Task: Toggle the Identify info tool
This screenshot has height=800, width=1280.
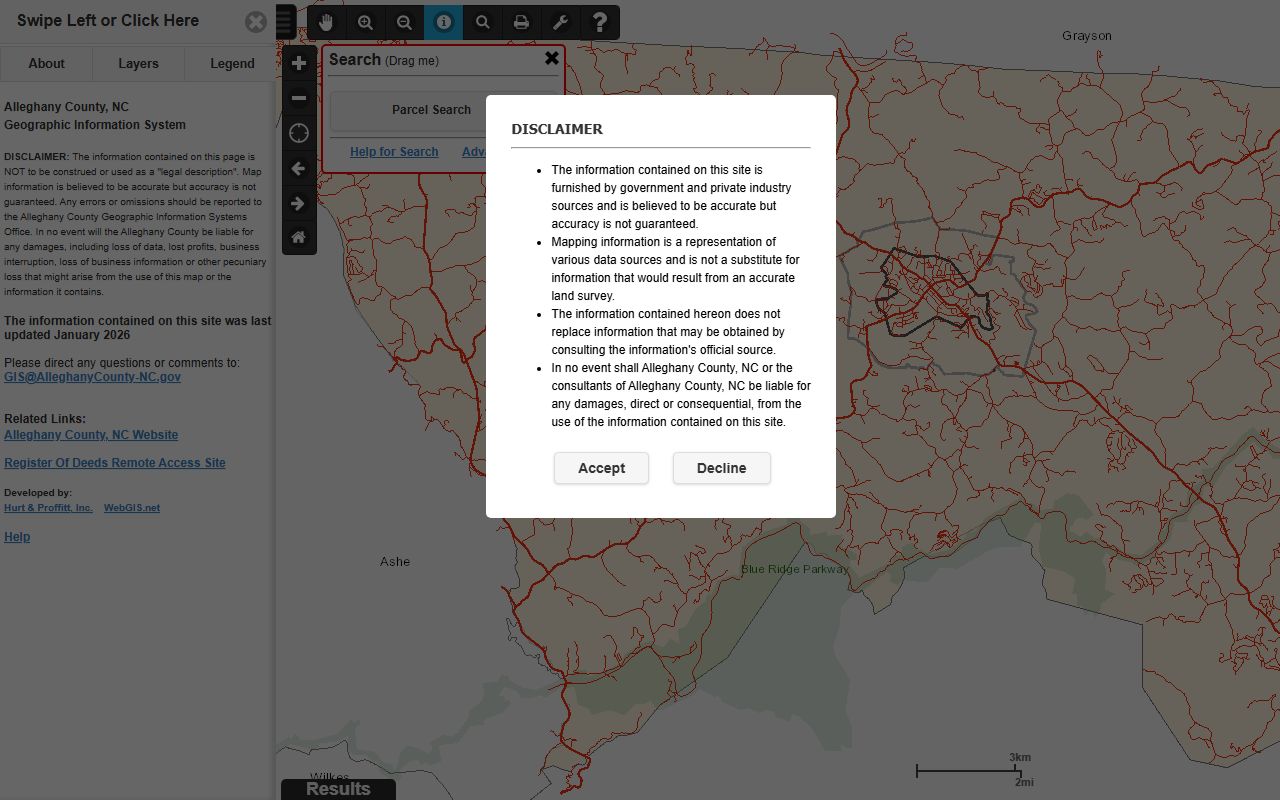Action: point(444,22)
